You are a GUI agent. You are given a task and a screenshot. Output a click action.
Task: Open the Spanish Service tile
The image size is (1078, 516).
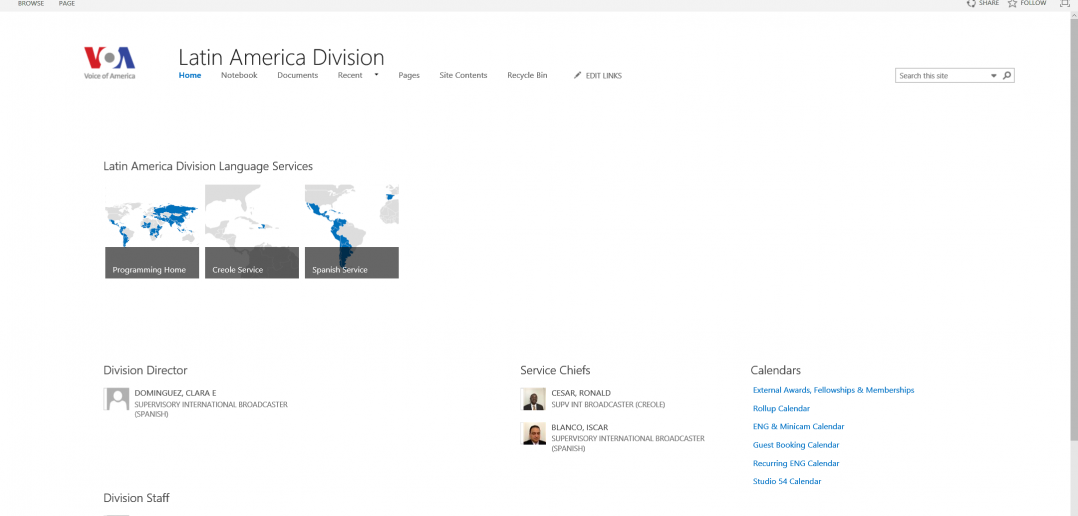(352, 232)
